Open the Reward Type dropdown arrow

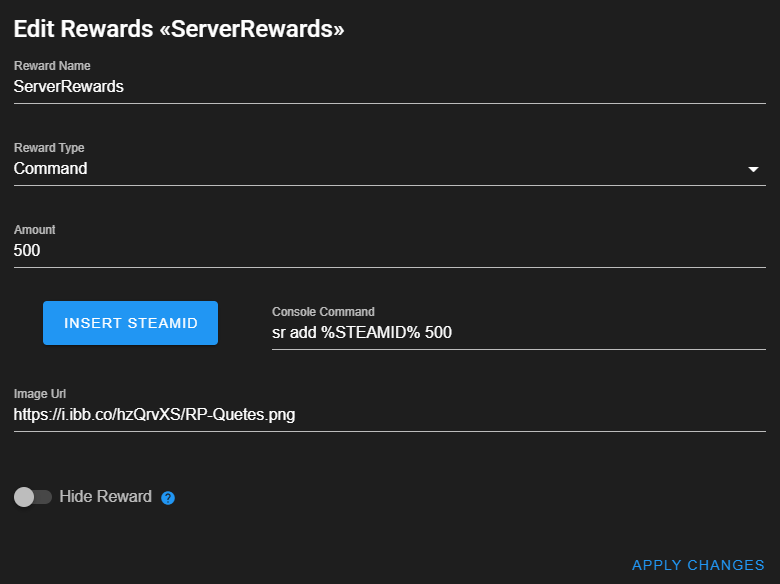(753, 170)
